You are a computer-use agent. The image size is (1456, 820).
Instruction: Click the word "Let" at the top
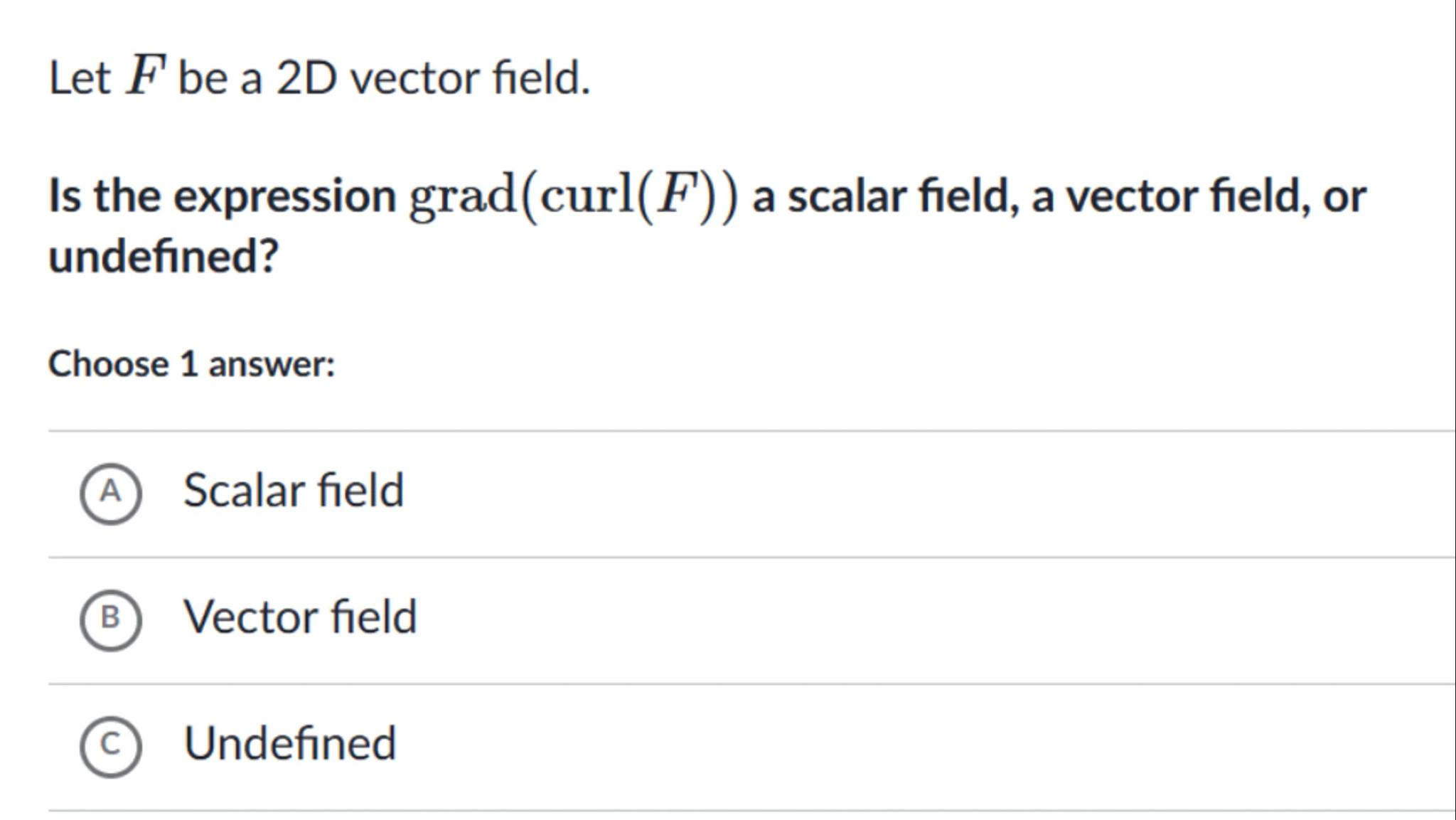tap(79, 78)
